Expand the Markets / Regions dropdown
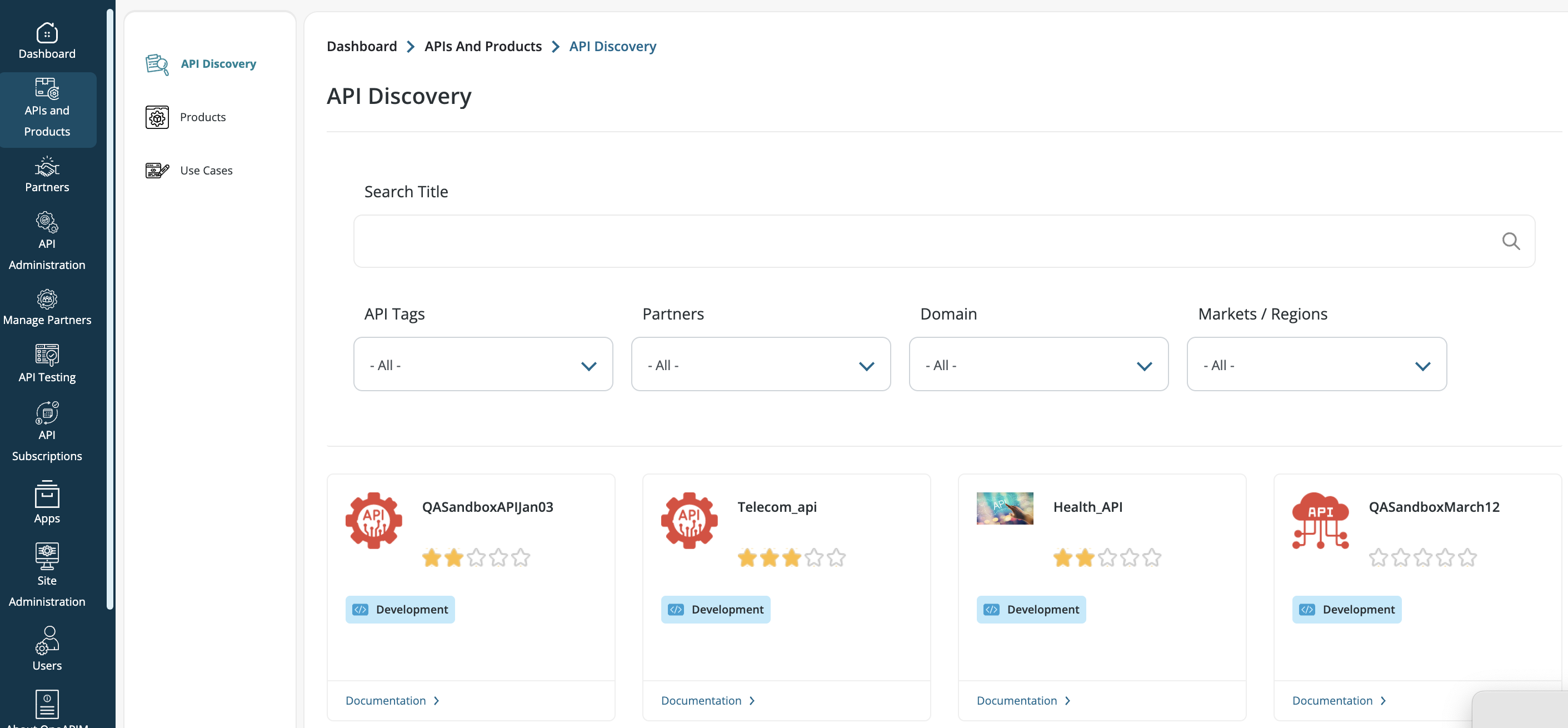The height and width of the screenshot is (728, 1568). click(x=1317, y=364)
